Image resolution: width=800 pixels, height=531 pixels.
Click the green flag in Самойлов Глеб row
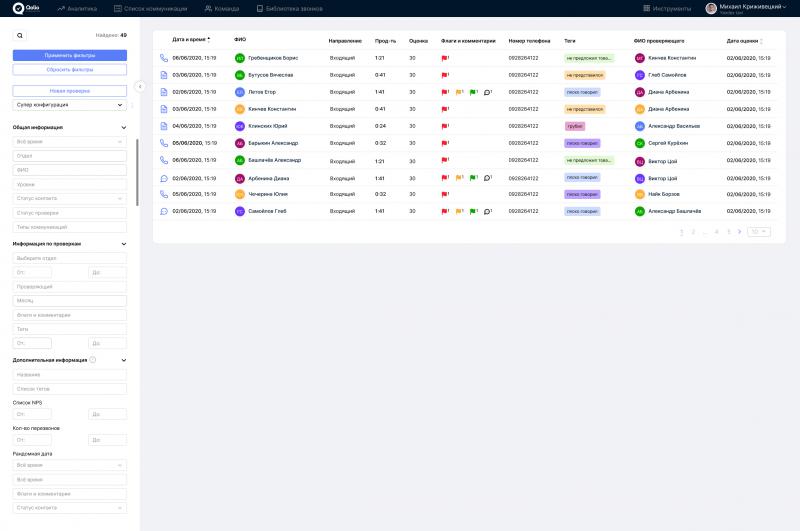(473, 212)
